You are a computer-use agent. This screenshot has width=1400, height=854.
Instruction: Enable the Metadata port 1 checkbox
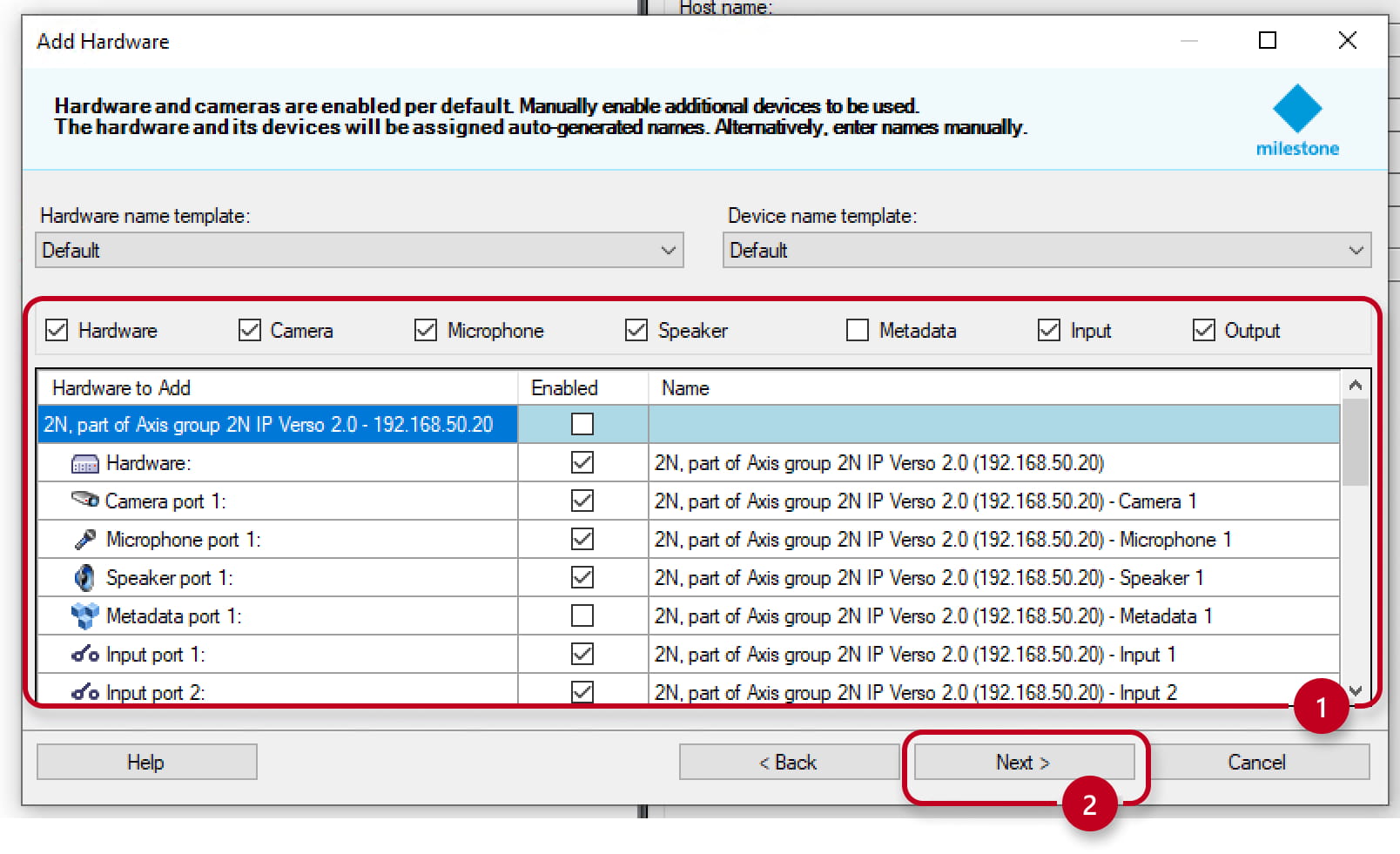582,615
